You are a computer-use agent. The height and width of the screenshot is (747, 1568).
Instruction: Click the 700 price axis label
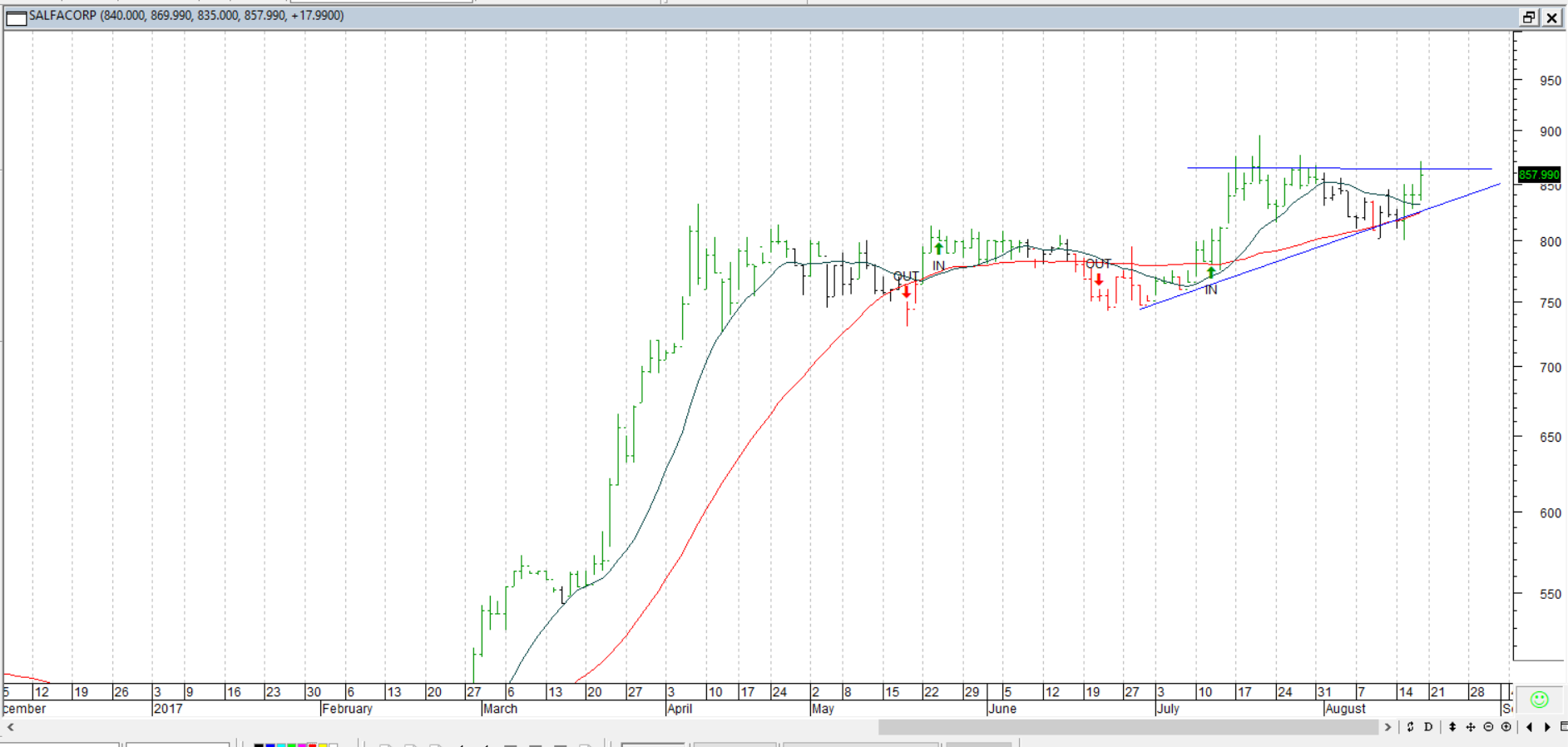1551,368
